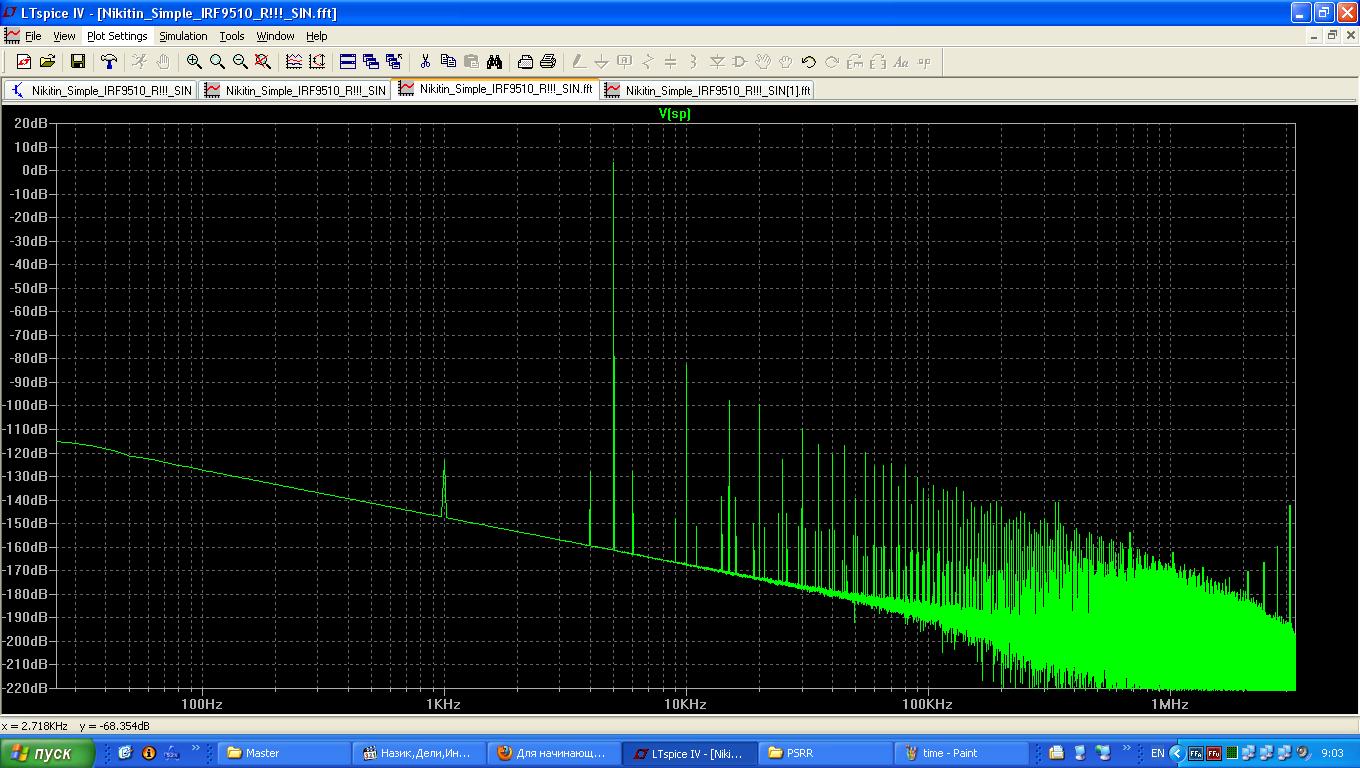Select the Zoom to rectangle magnifier

(217, 62)
